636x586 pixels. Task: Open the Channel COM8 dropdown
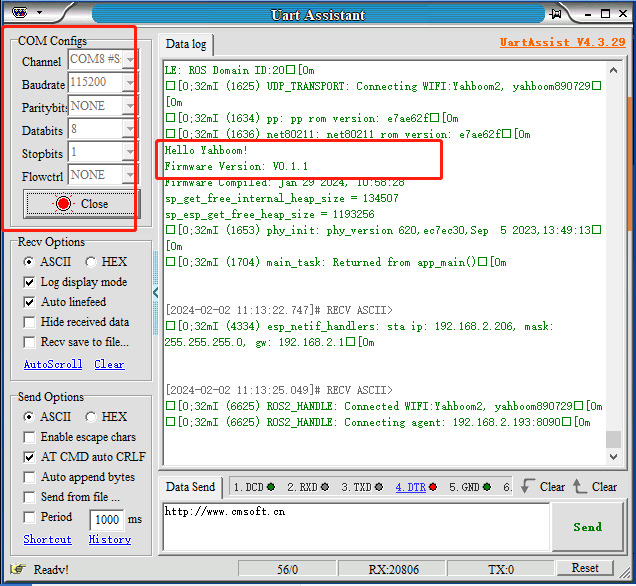tap(130, 60)
